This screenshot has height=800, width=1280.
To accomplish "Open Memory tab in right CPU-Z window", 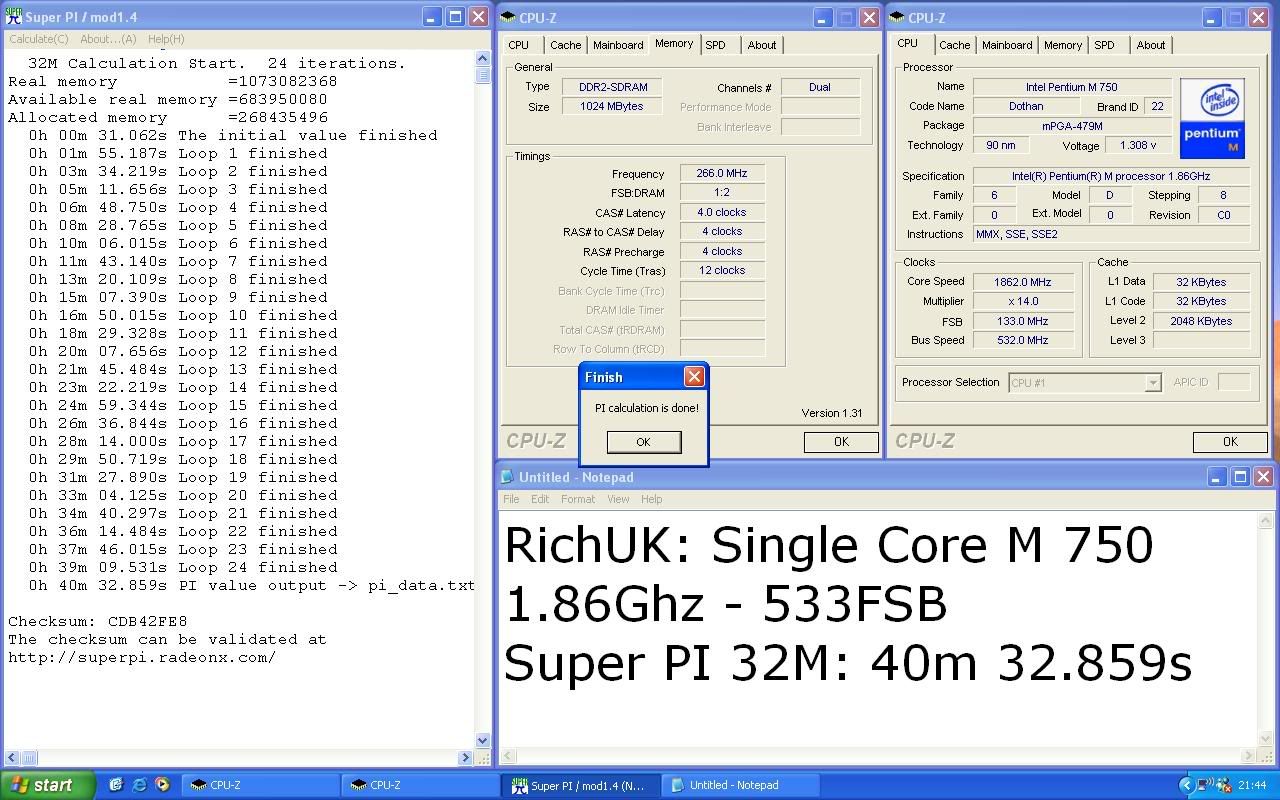I will [x=1062, y=45].
